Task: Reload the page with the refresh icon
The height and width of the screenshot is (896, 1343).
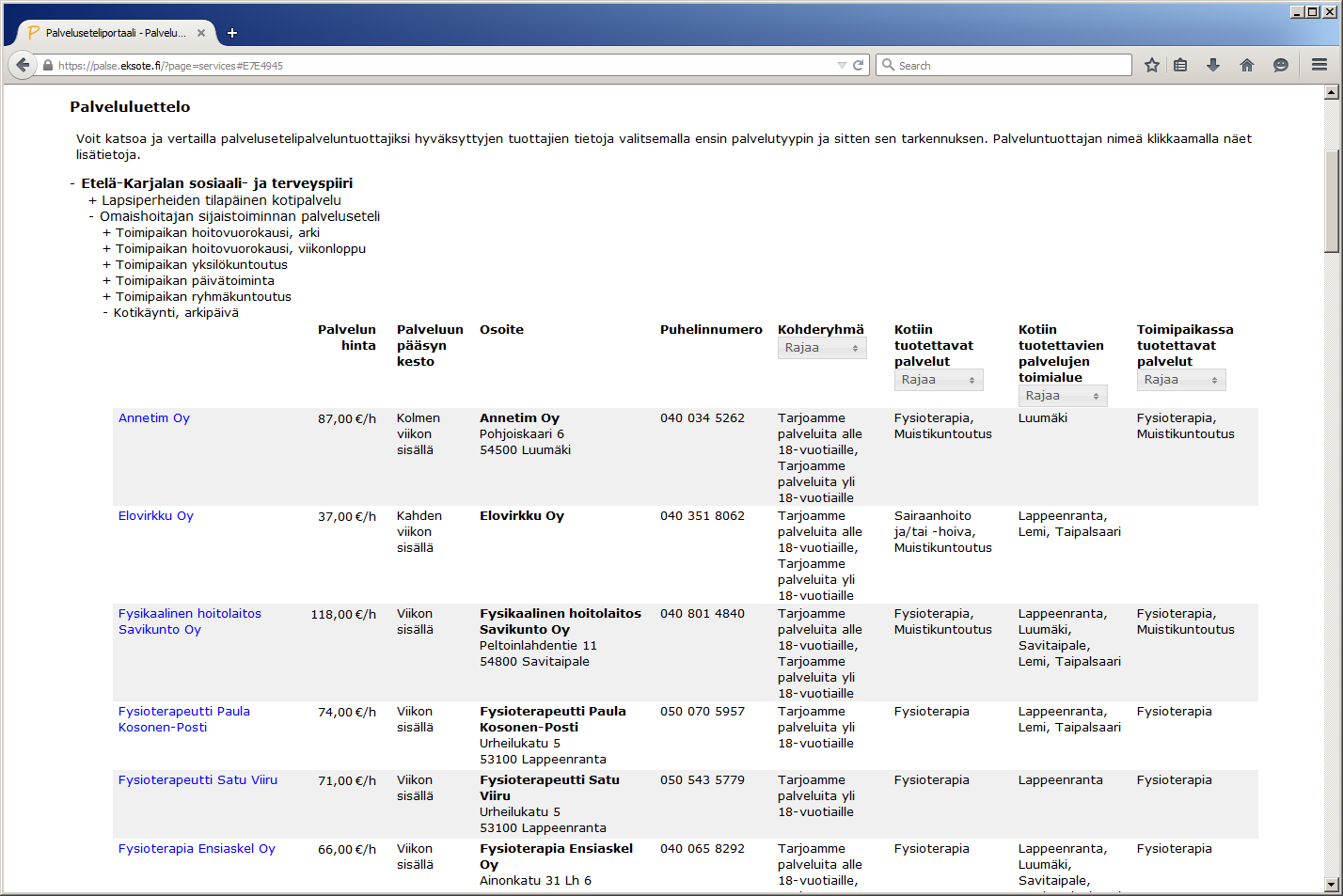Action: point(858,65)
